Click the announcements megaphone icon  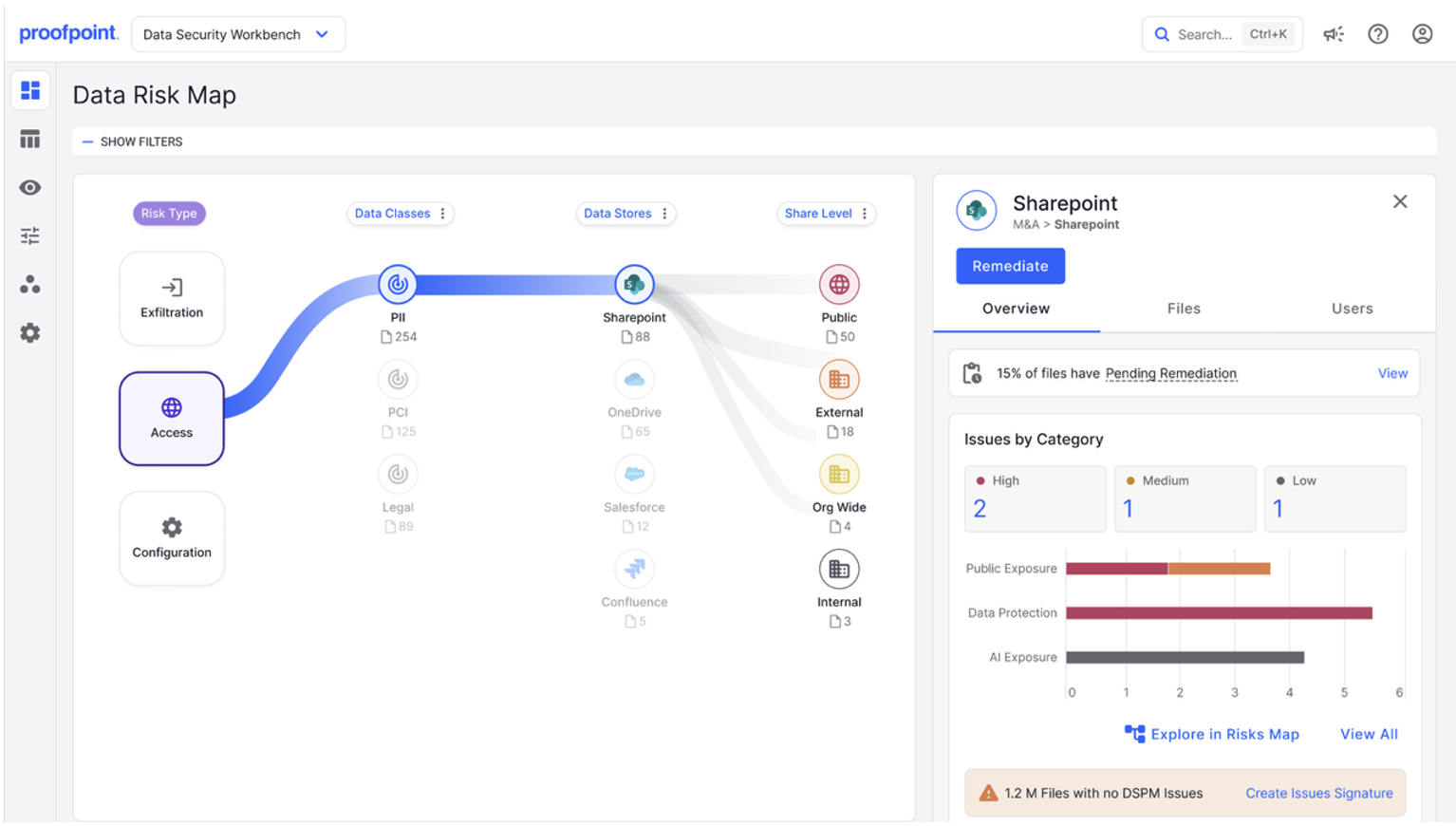(x=1334, y=34)
